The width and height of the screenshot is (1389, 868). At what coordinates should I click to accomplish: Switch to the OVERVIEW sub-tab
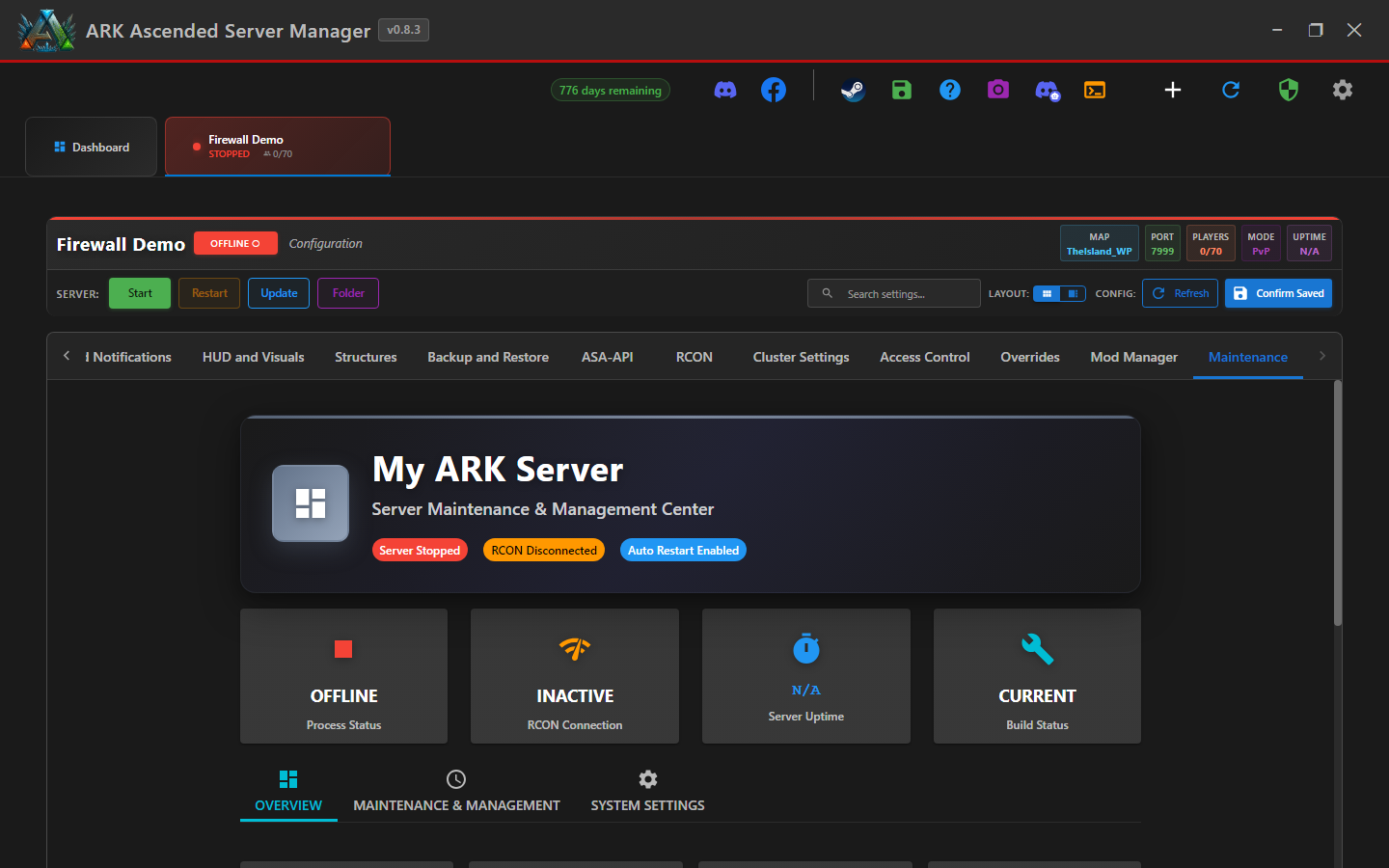pos(288,791)
